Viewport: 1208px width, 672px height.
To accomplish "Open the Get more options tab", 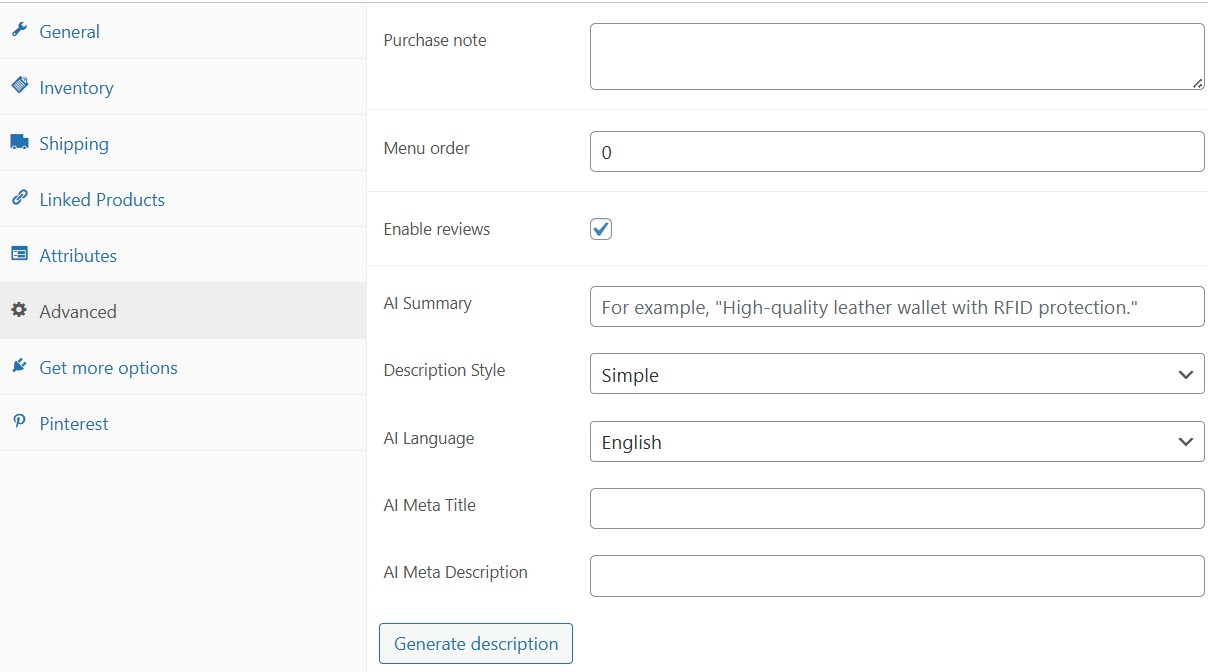I will coord(183,367).
